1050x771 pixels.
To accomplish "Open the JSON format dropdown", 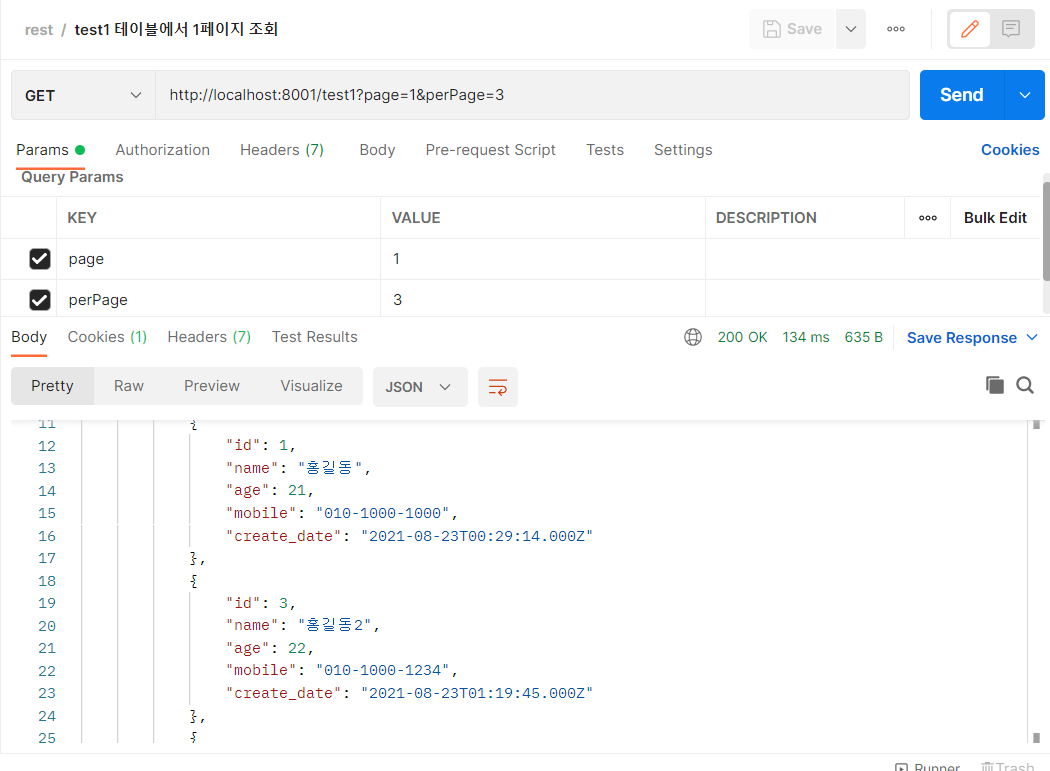I will click(420, 387).
